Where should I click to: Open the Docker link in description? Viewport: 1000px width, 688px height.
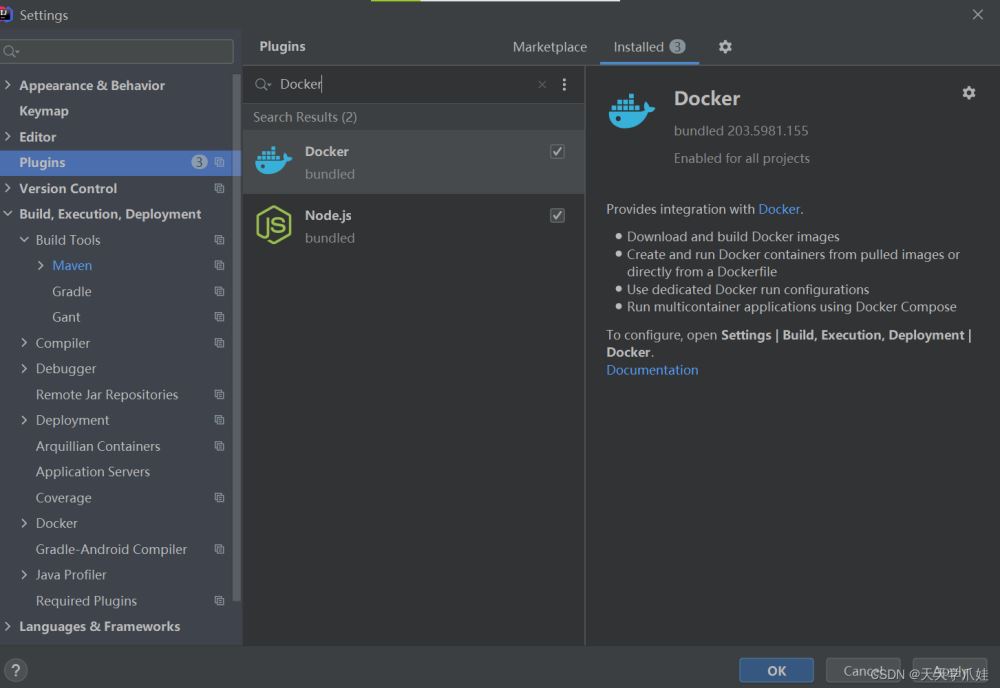coord(779,209)
